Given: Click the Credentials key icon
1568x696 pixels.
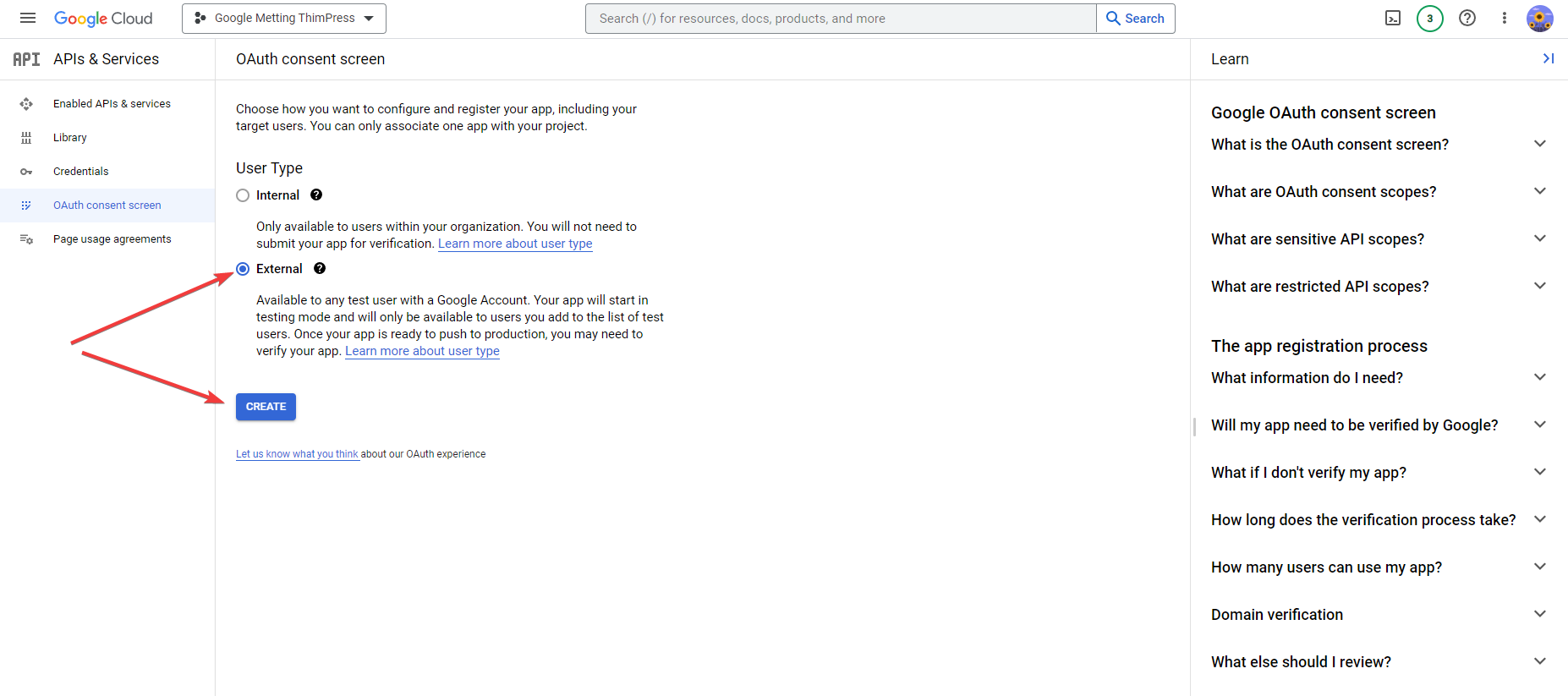Looking at the screenshot, I should click(26, 172).
